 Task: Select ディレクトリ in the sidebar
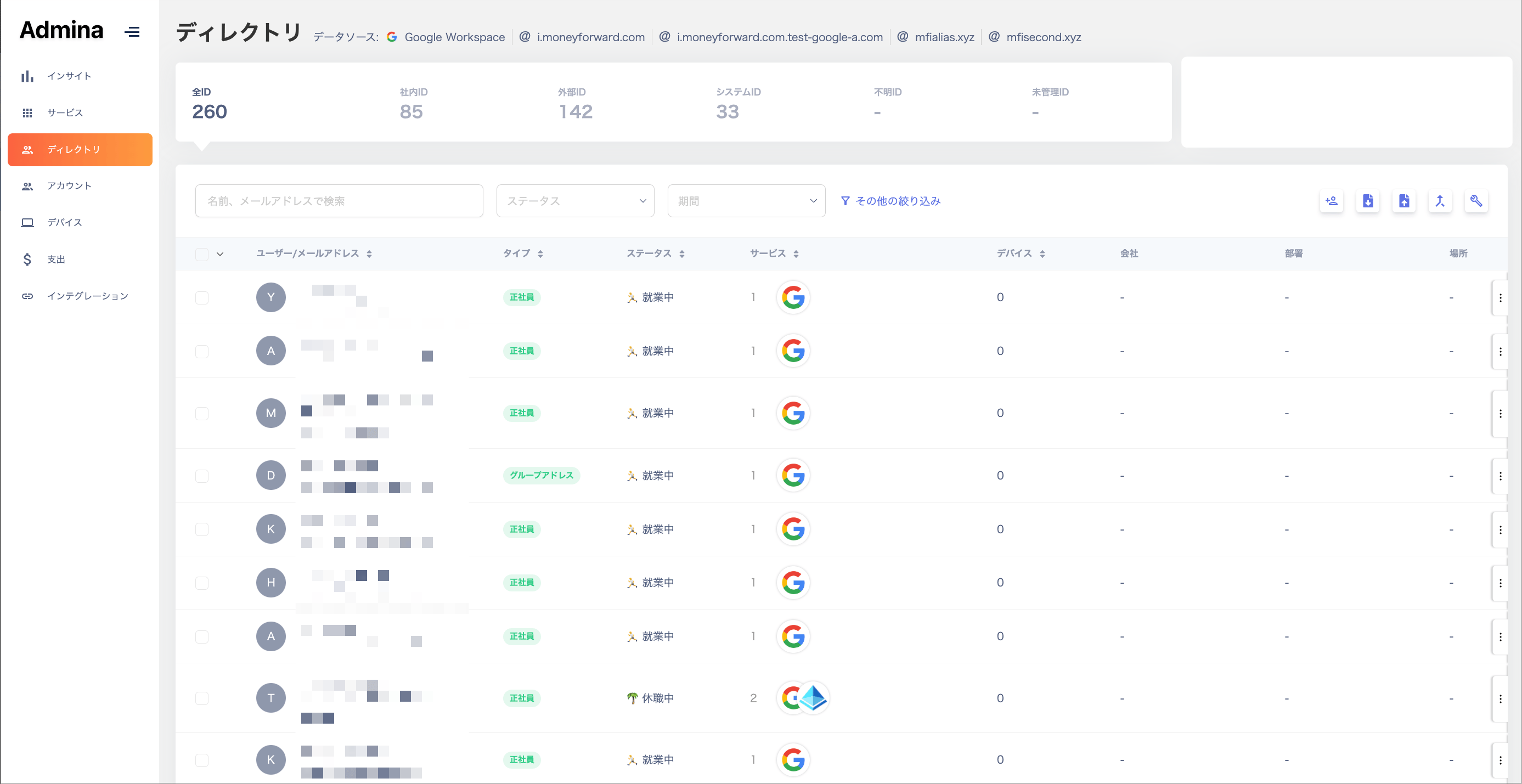click(x=80, y=149)
